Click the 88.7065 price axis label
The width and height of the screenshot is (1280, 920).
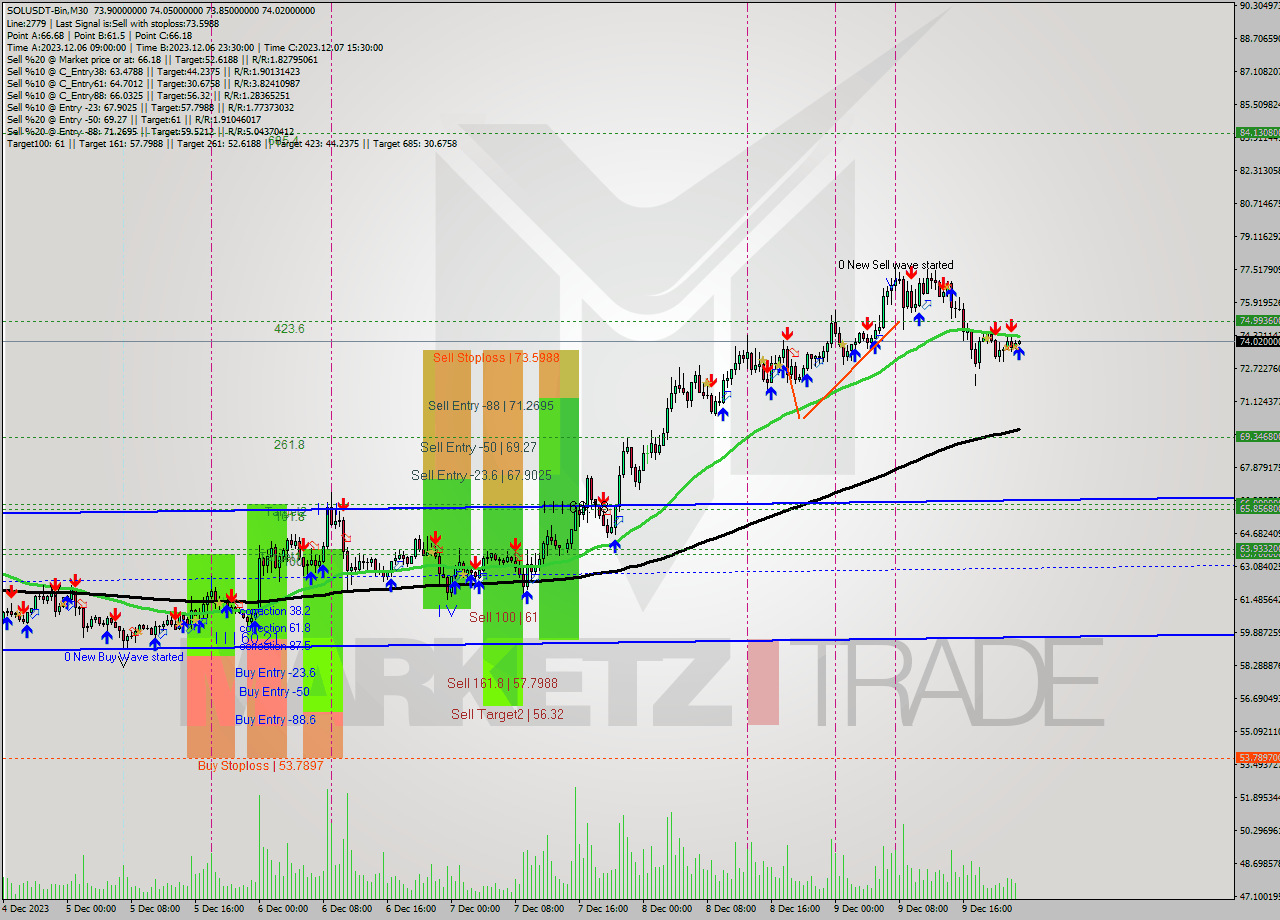1258,39
